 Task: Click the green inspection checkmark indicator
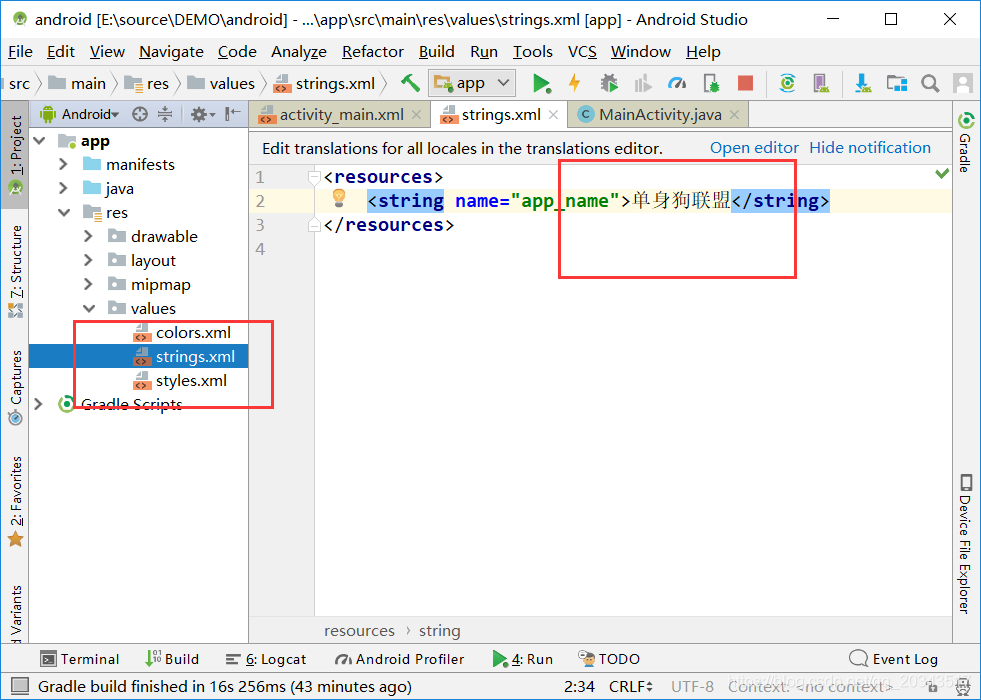tap(942, 173)
